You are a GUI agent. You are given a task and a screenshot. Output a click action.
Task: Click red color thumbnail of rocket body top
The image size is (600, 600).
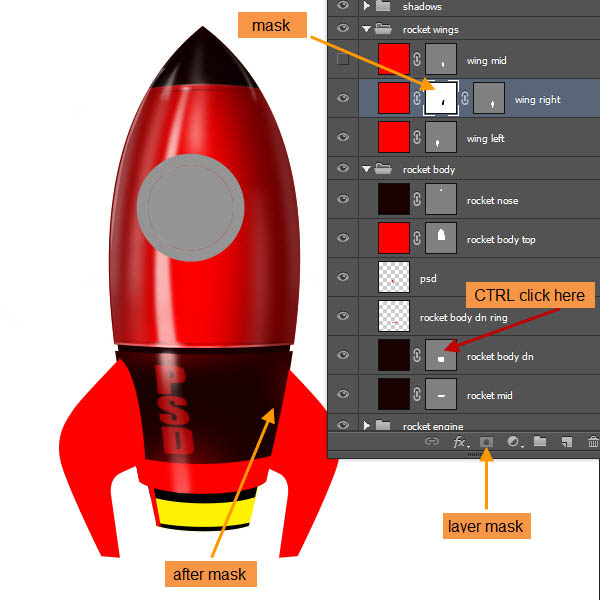pyautogui.click(x=395, y=238)
